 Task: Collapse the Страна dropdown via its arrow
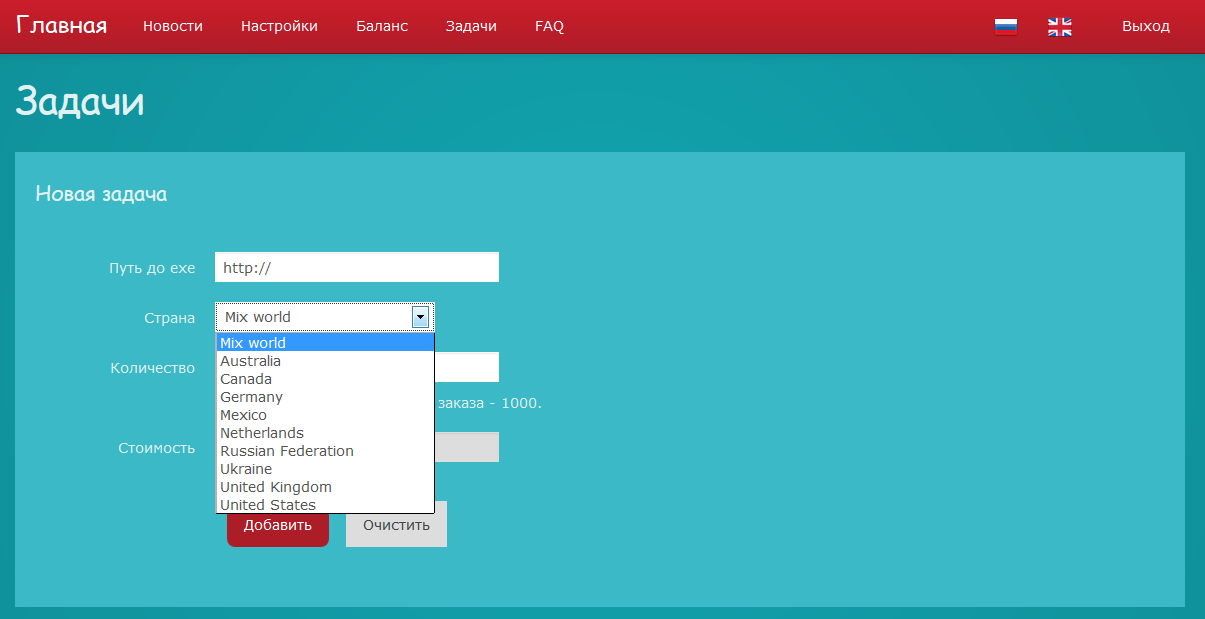(420, 317)
